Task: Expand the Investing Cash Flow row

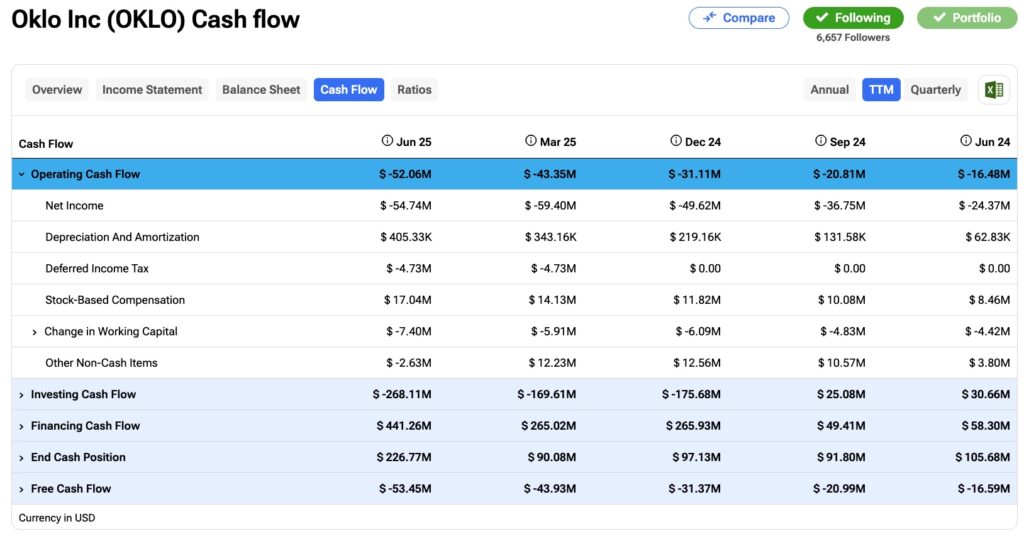Action: click(22, 395)
